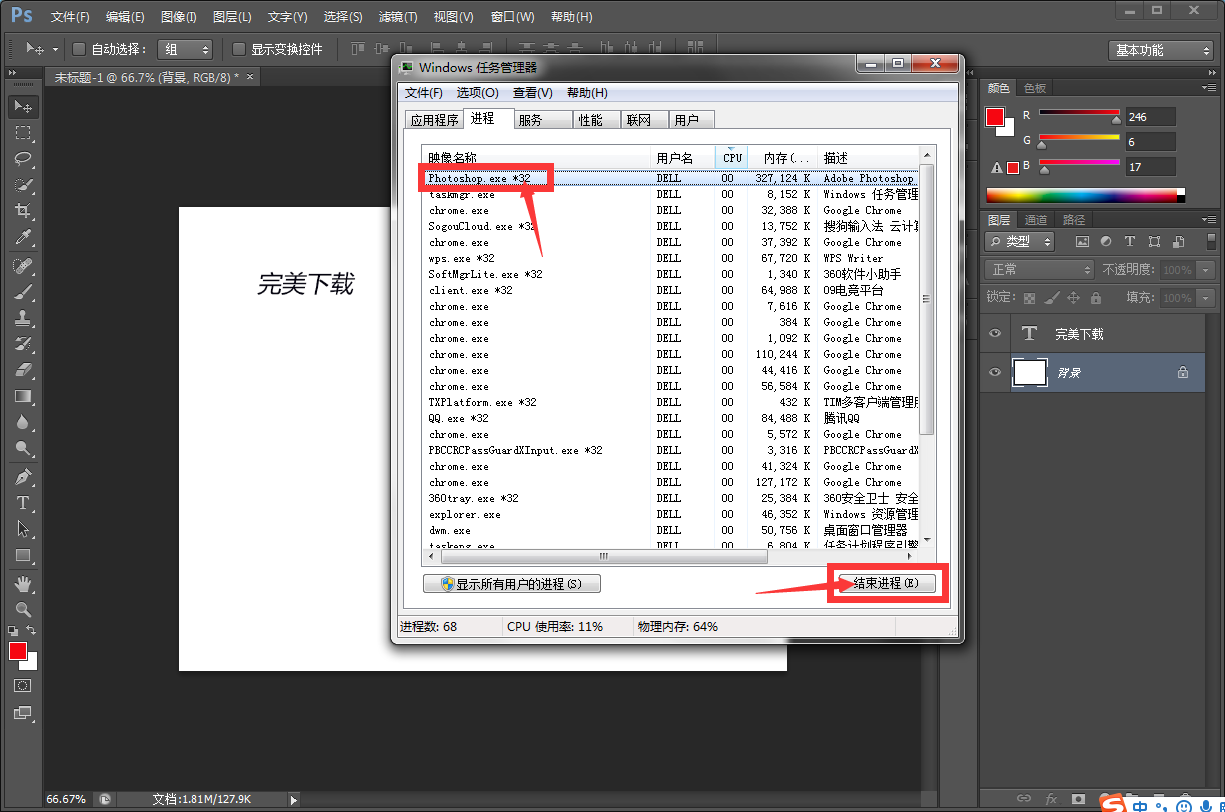Select the Path Selection tool

coord(23,529)
